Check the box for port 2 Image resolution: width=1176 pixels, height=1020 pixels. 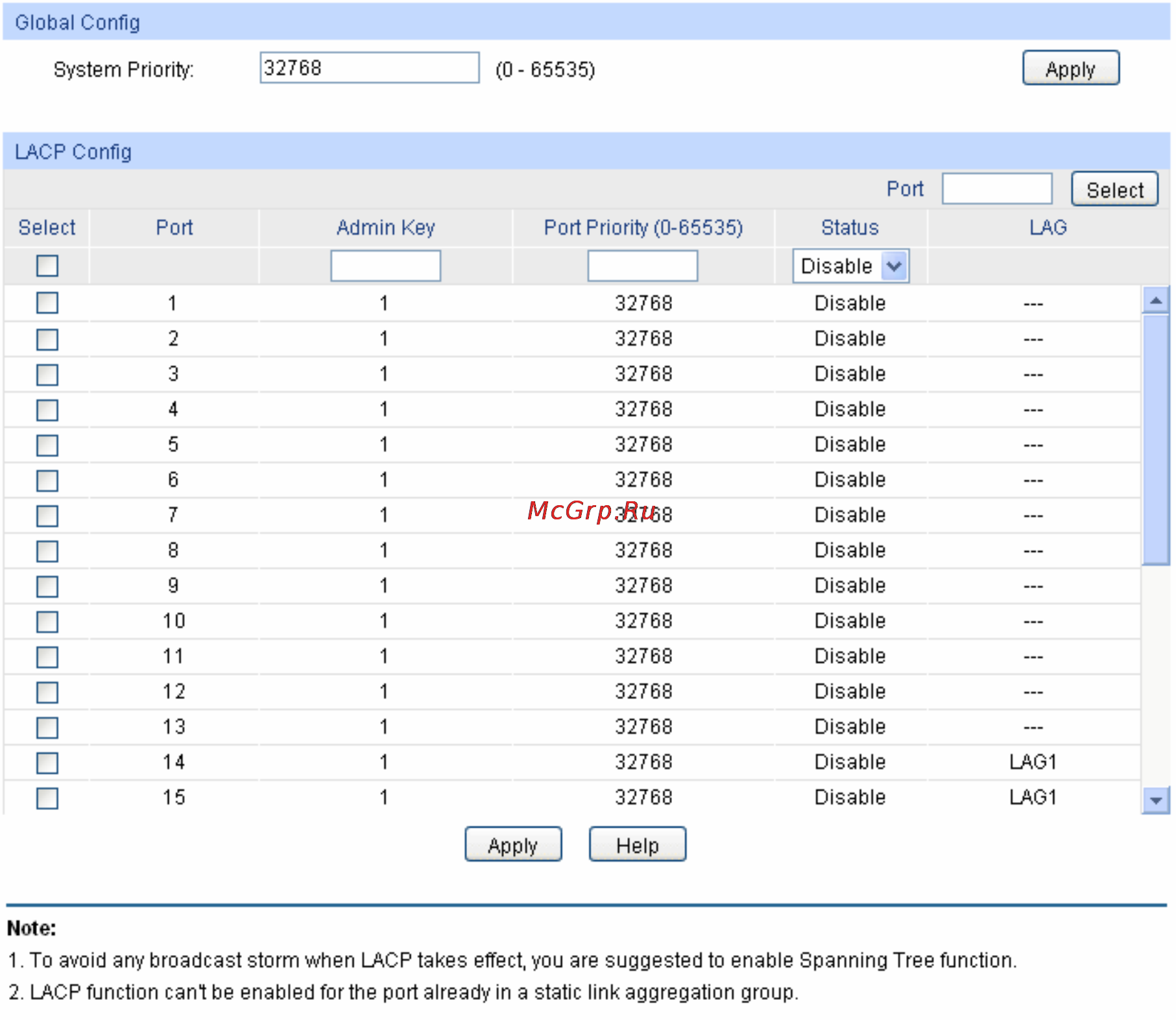pos(47,339)
